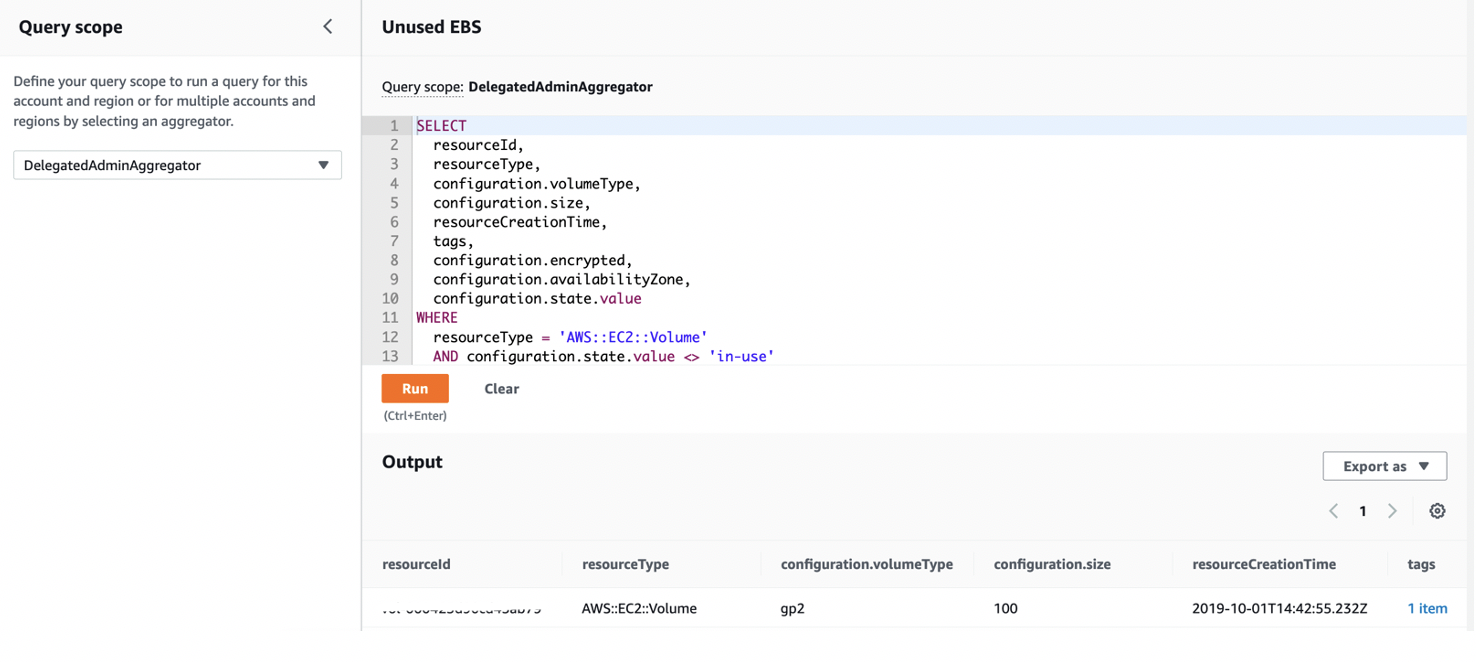Click the previous page arrow
Image resolution: width=1476 pixels, height=662 pixels.
pyautogui.click(x=1332, y=510)
